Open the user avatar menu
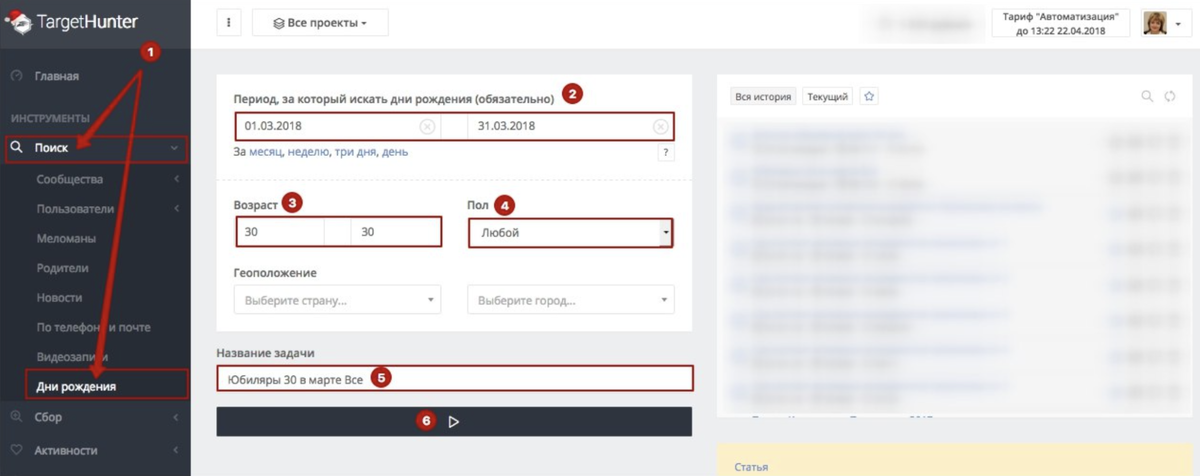 coord(1168,23)
